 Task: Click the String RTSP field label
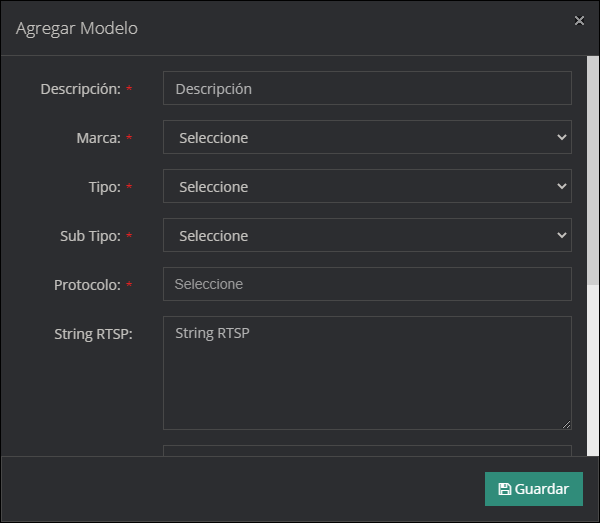[93, 334]
